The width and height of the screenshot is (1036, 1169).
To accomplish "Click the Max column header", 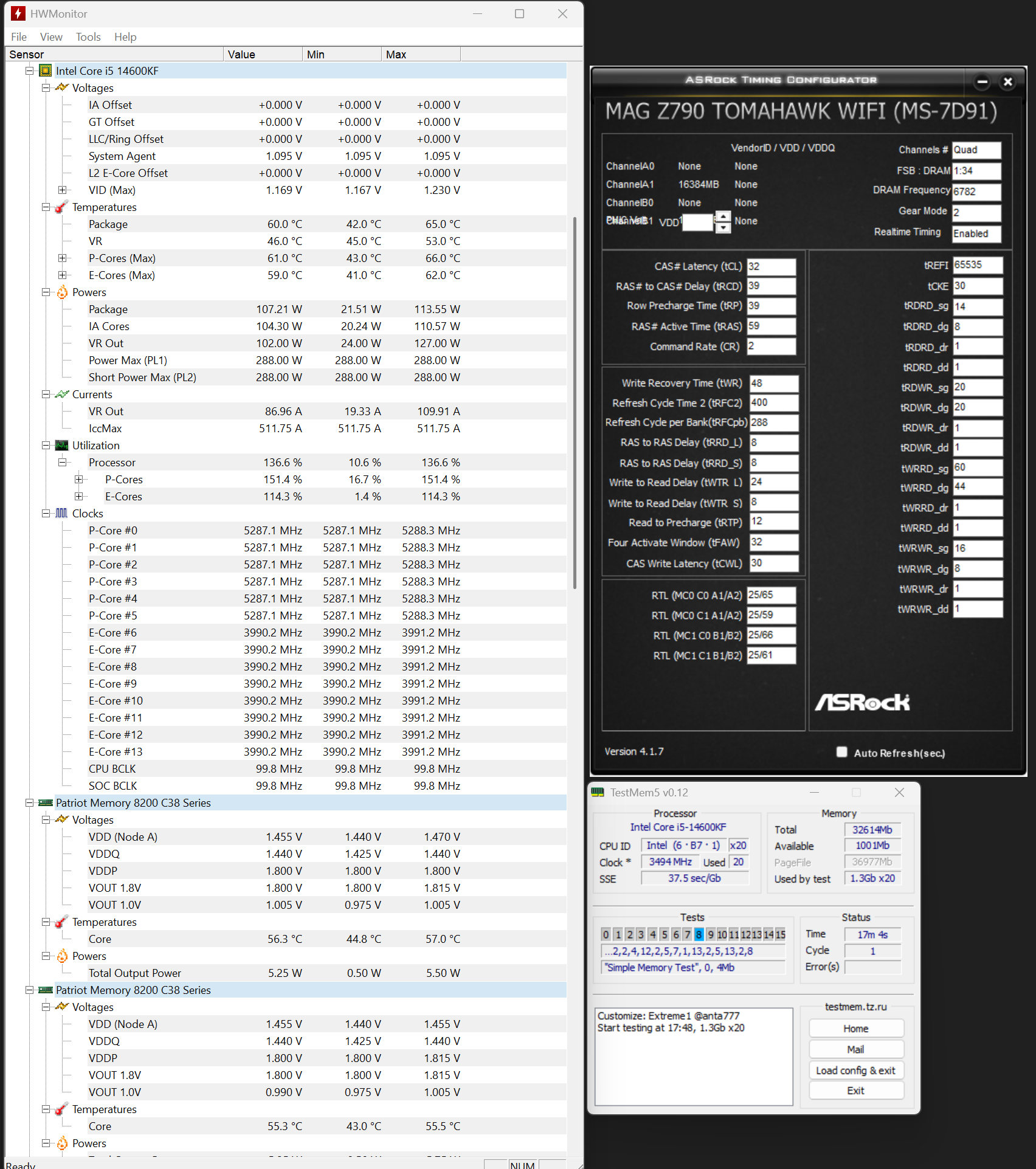I will click(x=421, y=55).
